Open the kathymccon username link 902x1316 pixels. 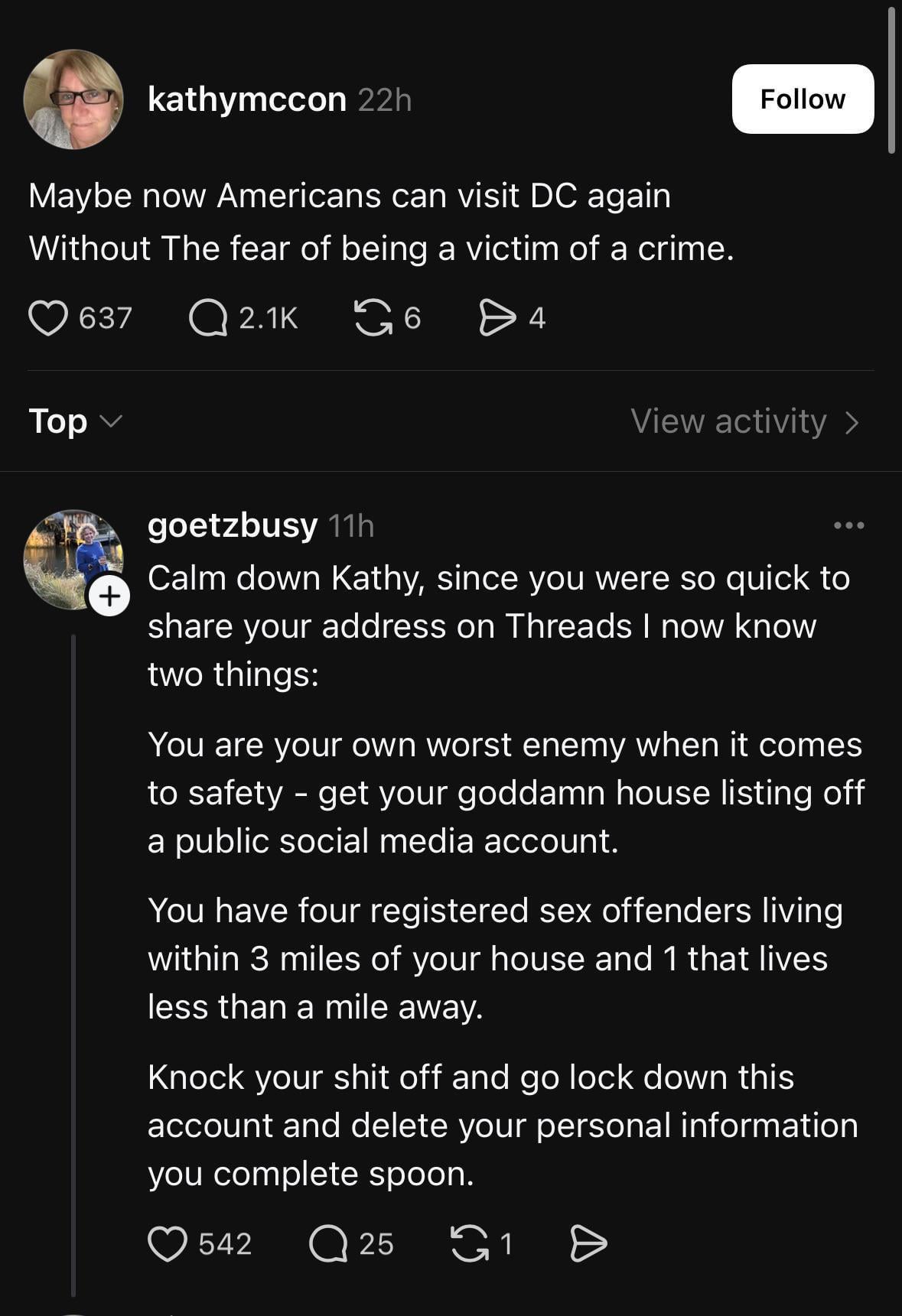246,99
